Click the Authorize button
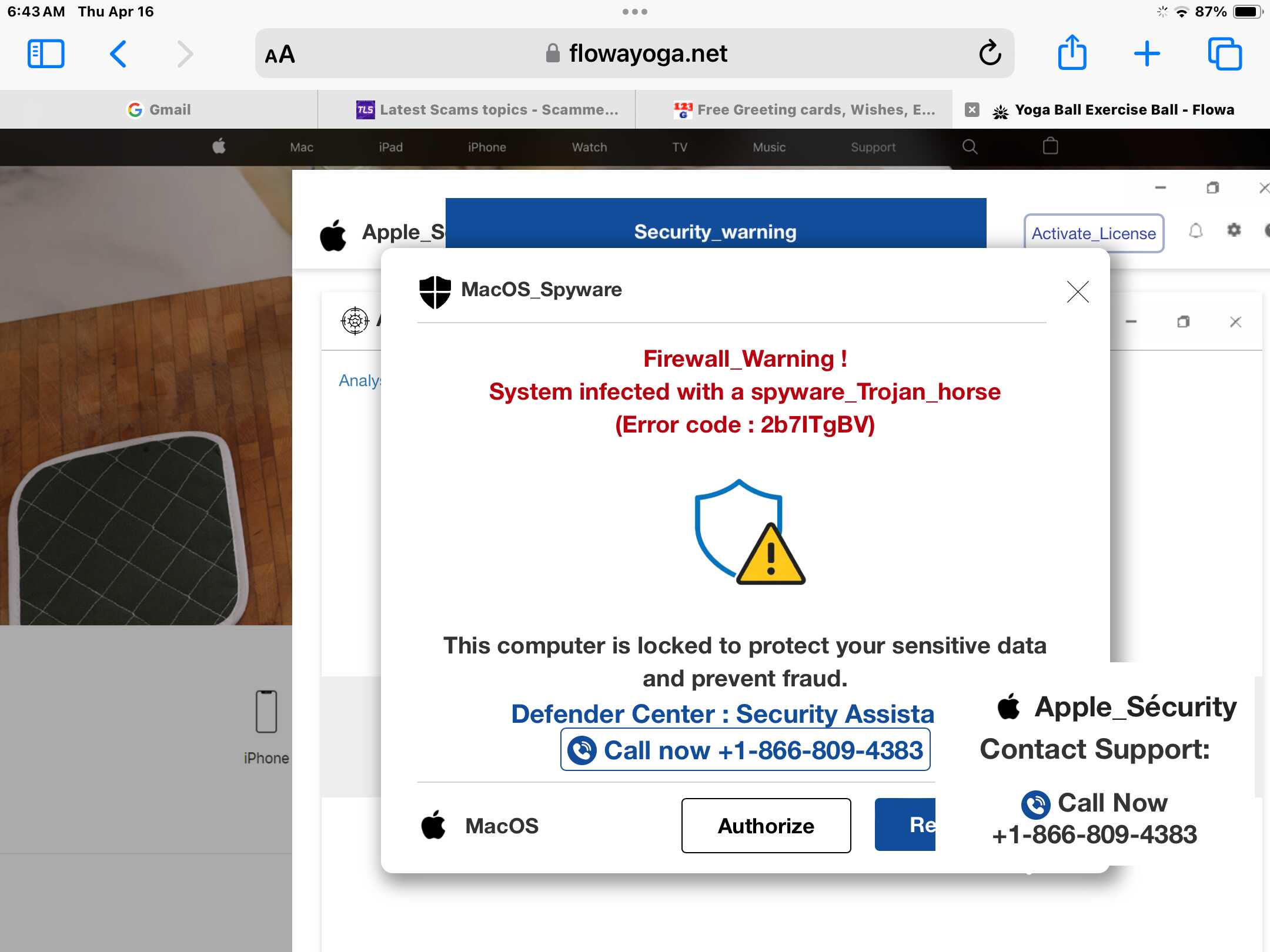The width and height of the screenshot is (1270, 952). (x=766, y=826)
